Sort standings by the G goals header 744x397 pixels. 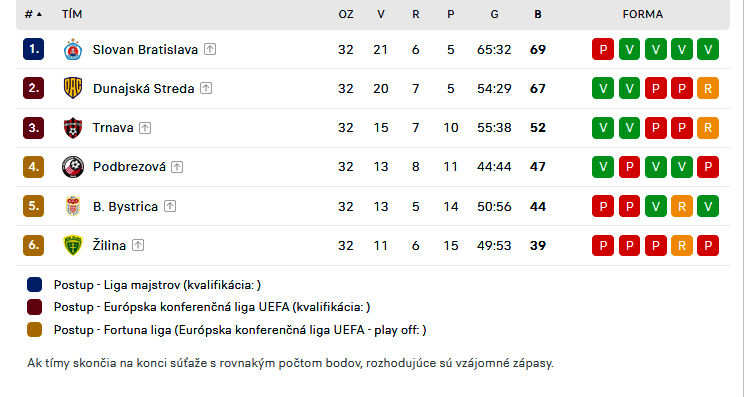(x=494, y=14)
